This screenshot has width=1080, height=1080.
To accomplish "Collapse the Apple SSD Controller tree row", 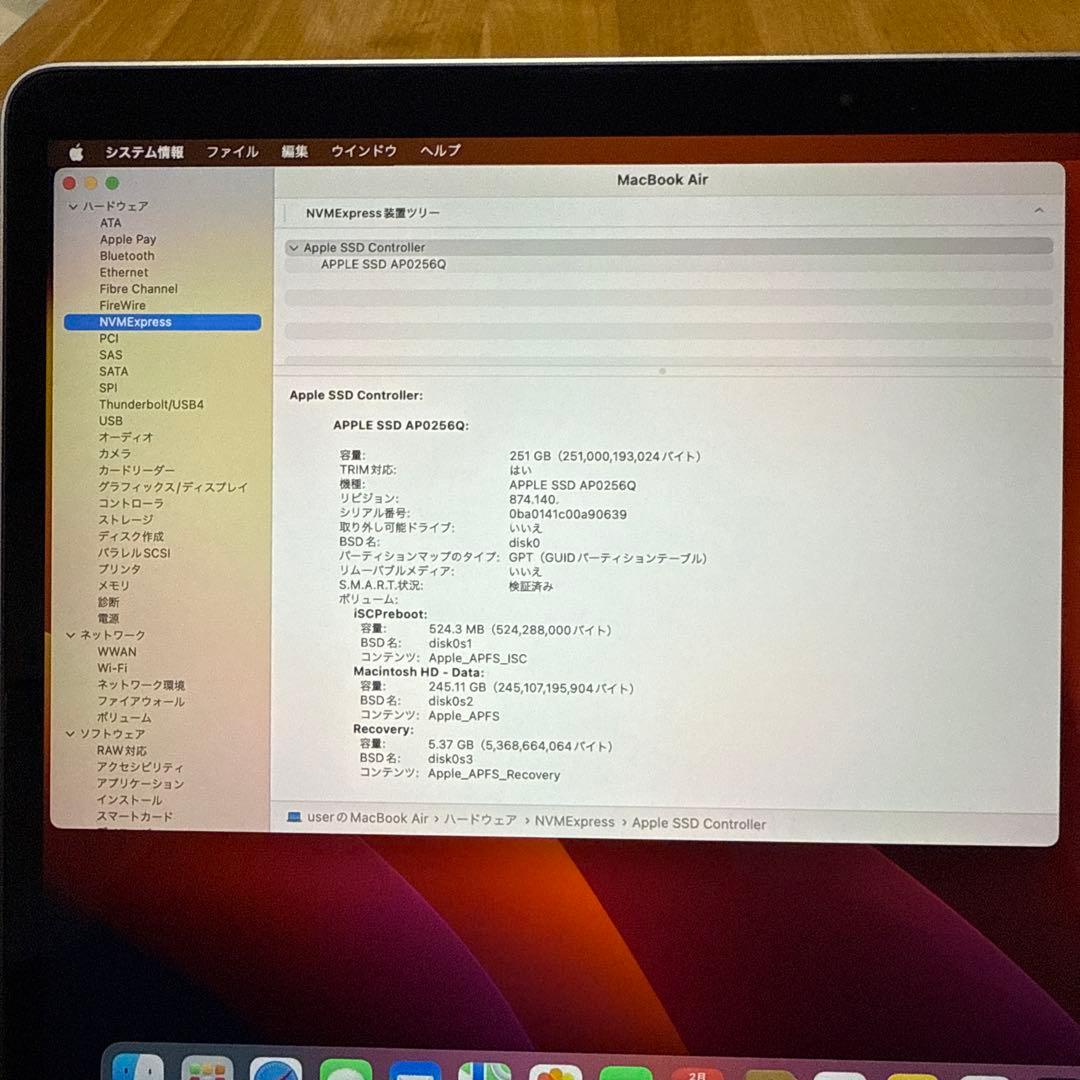I will 294,248.
